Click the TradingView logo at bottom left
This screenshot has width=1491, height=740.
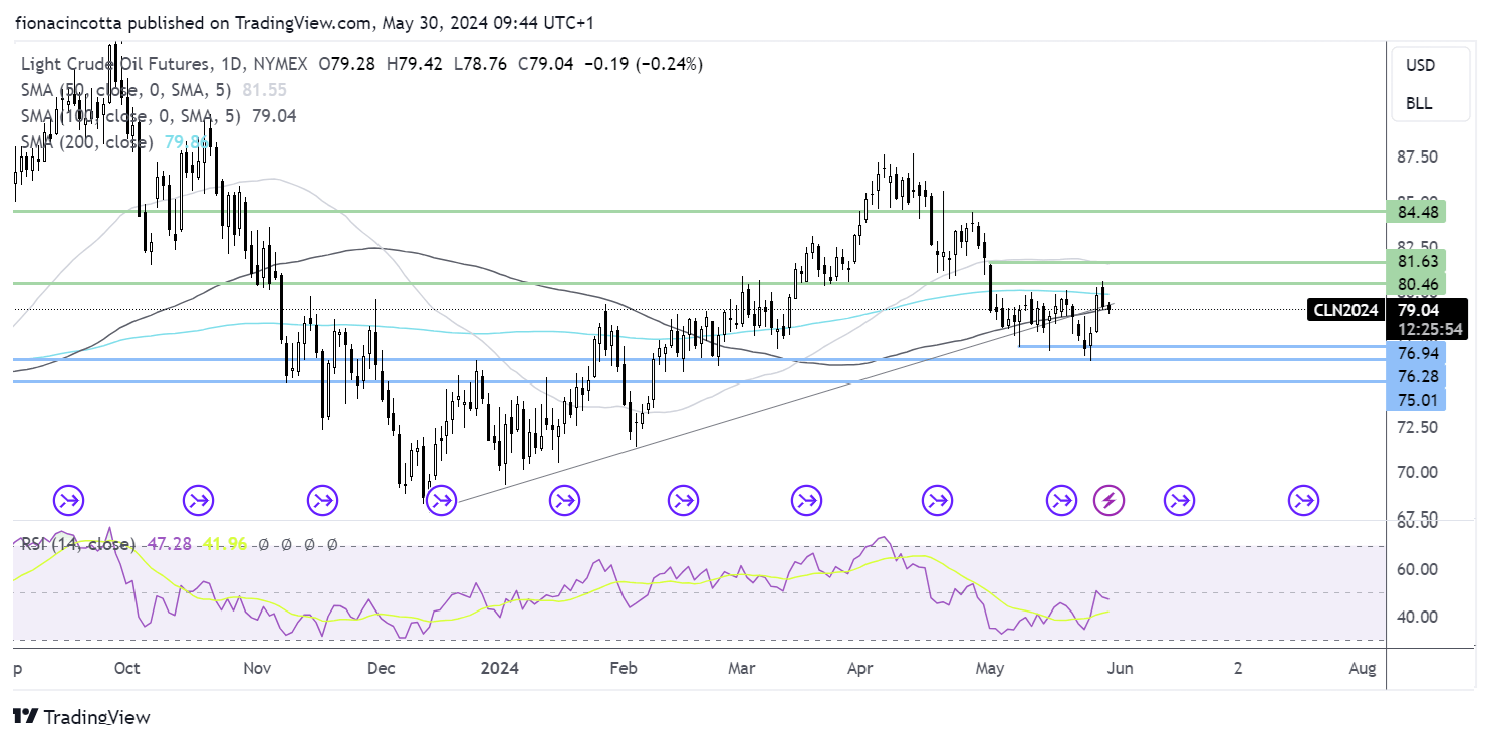pyautogui.click(x=82, y=717)
